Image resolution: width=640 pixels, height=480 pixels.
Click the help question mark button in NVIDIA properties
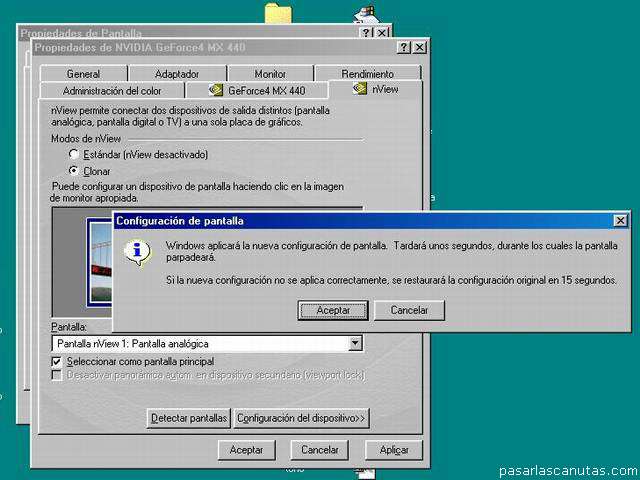point(403,48)
